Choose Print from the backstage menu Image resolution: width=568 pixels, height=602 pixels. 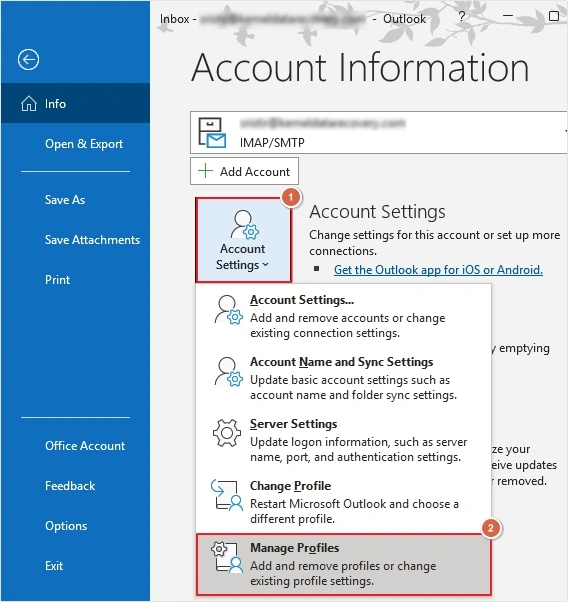(x=75, y=280)
